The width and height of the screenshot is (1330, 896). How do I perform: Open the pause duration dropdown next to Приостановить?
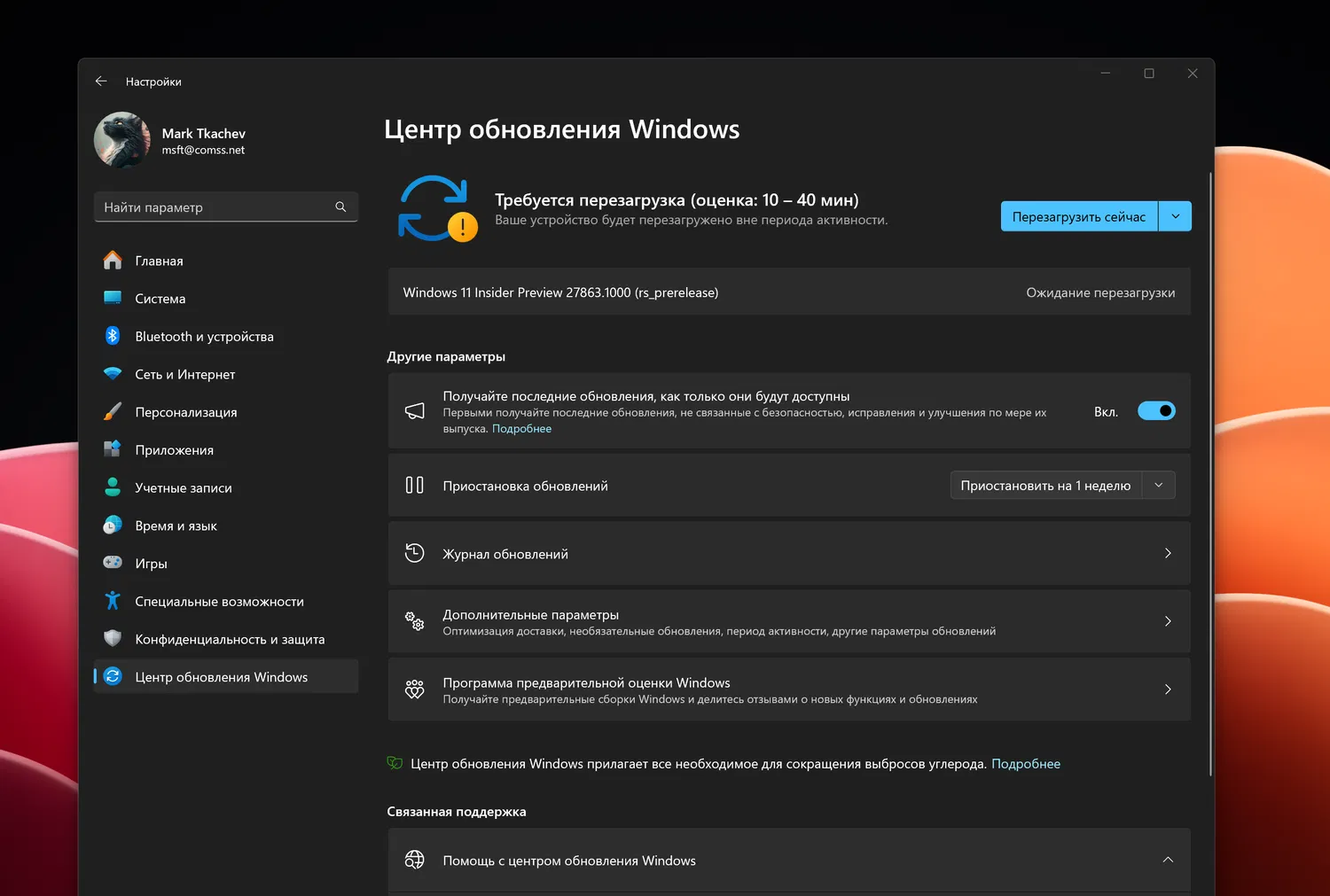(1159, 485)
